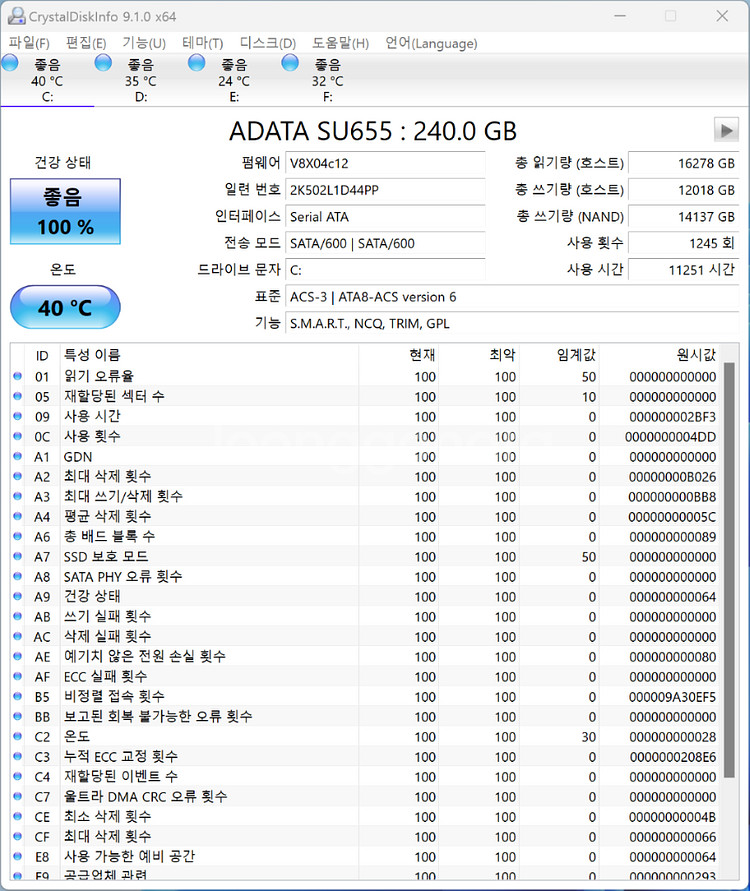The width and height of the screenshot is (750, 891).
Task: Open the 디스크(D) menu
Action: tap(268, 43)
